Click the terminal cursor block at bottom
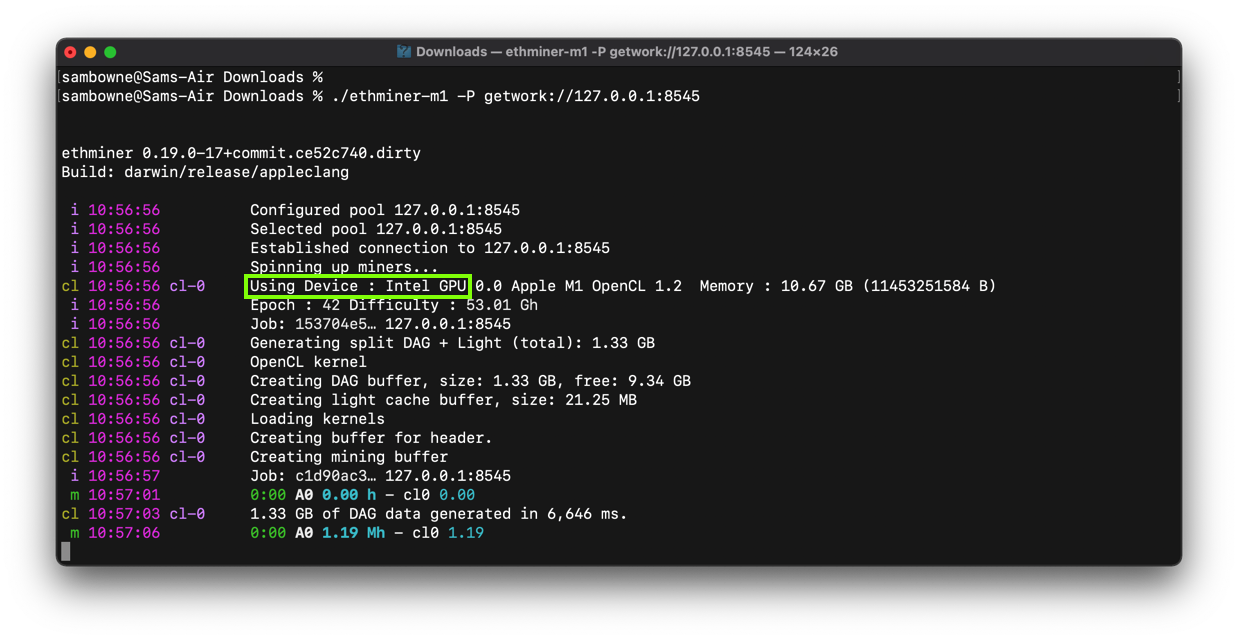1238x640 pixels. tap(66, 551)
